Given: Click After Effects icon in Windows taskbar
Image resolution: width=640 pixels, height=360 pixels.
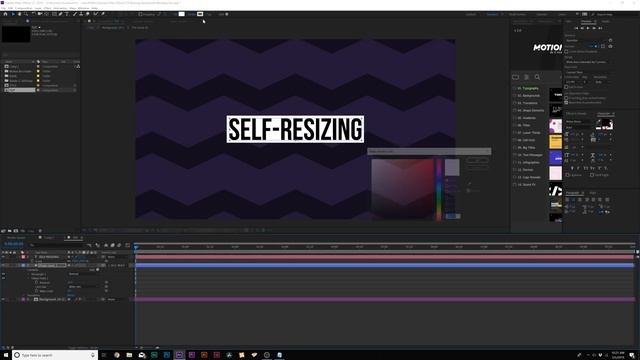Looking at the screenshot, I should 179,355.
